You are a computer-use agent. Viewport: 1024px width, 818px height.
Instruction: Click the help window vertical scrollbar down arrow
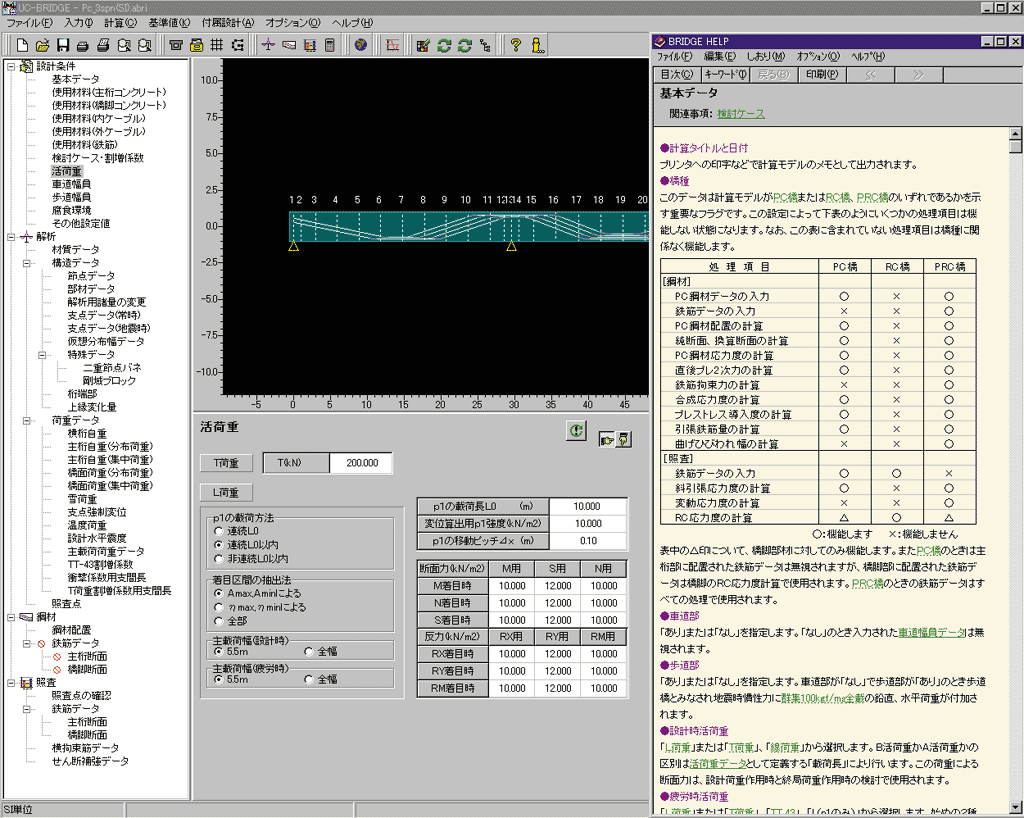click(x=1015, y=809)
